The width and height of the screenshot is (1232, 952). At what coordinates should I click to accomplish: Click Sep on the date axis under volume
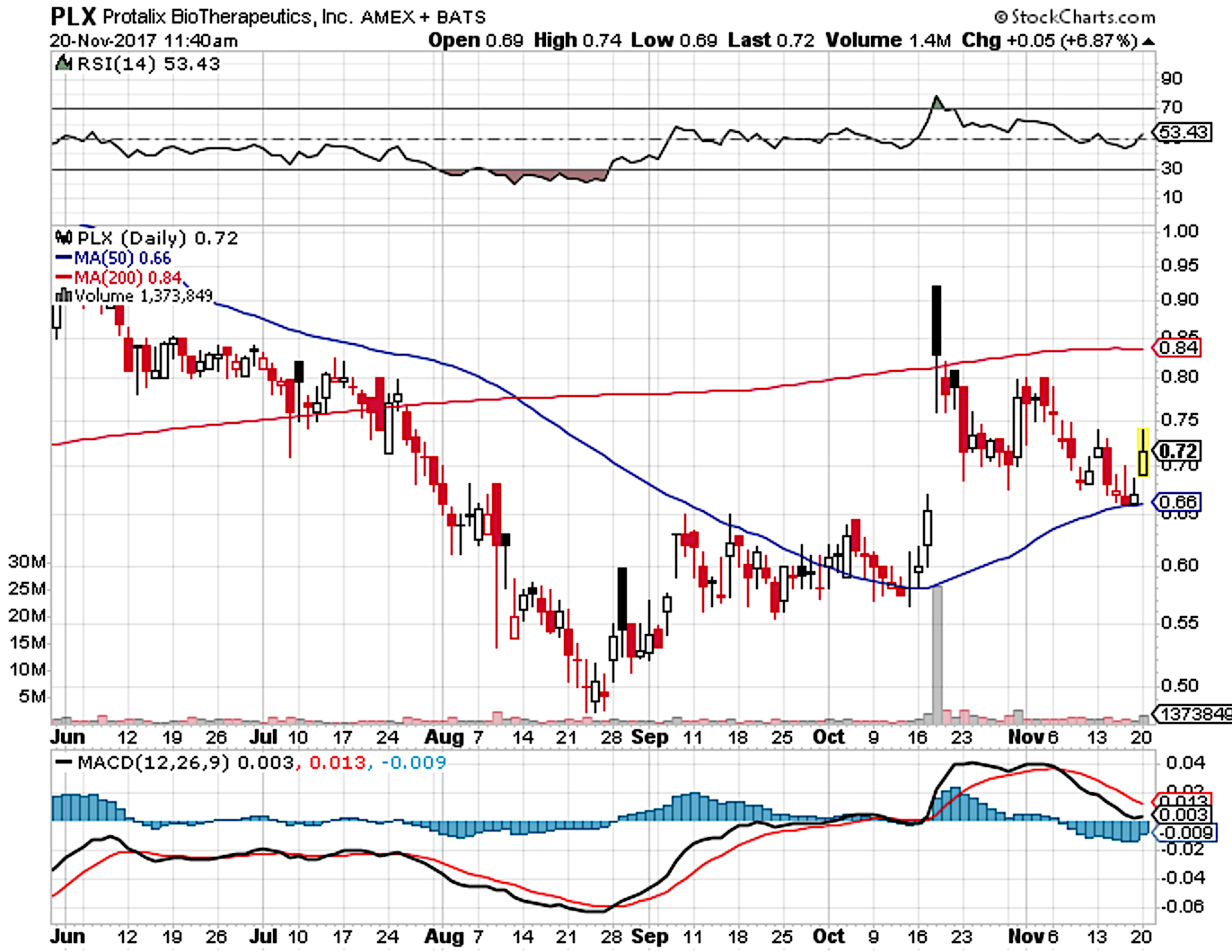[650, 736]
